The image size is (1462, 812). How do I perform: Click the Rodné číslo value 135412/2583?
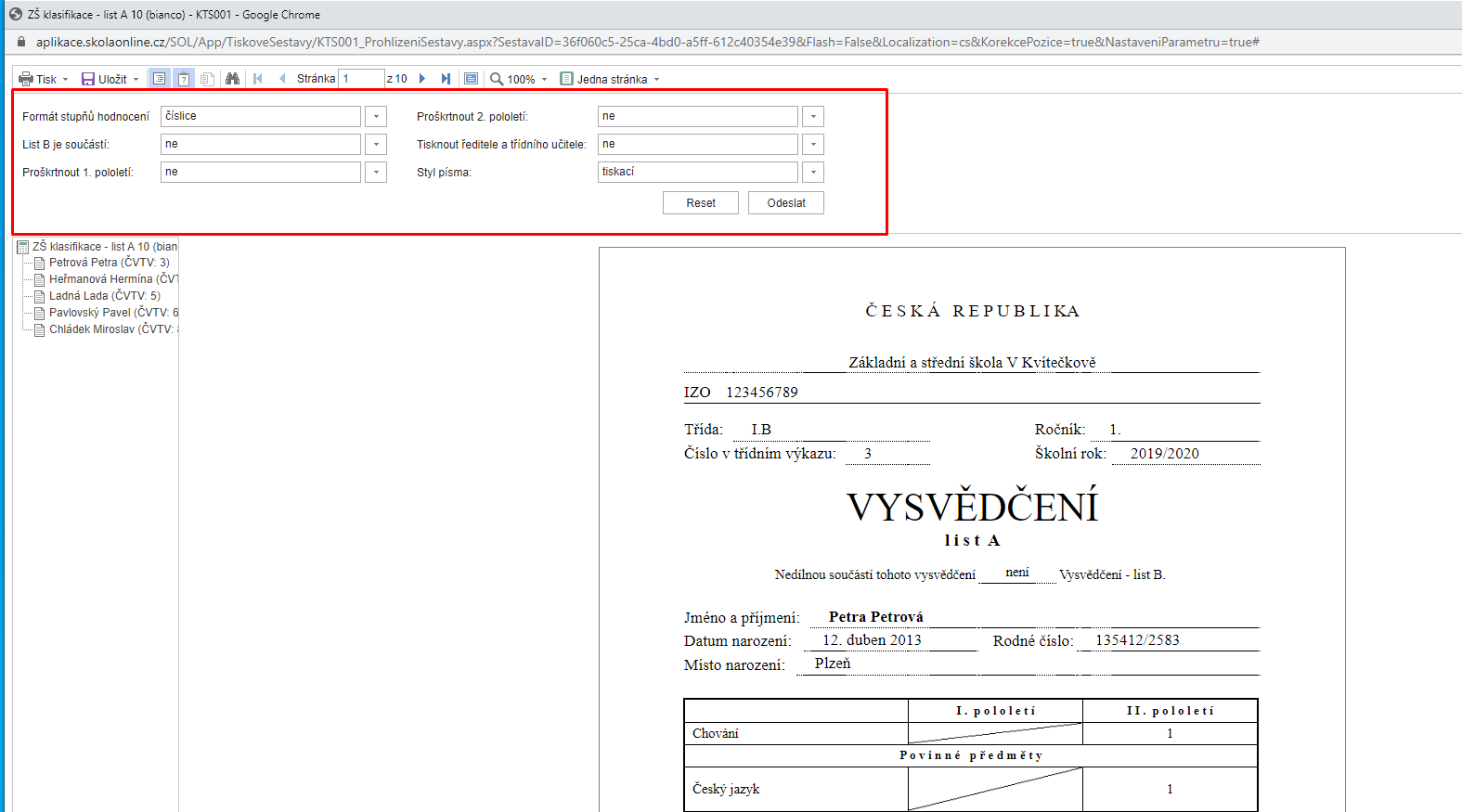coord(1137,640)
